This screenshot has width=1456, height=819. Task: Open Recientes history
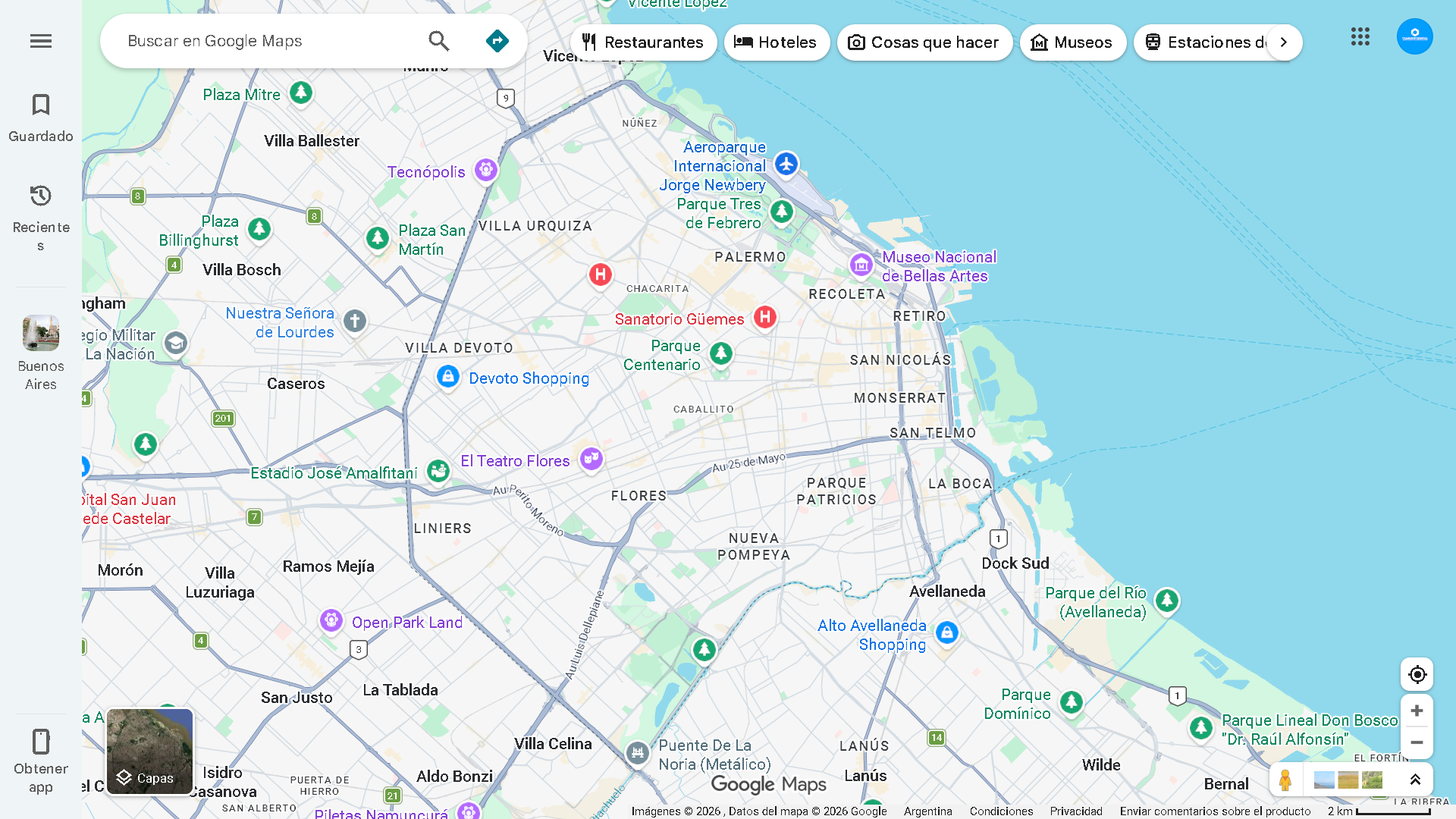(x=41, y=218)
